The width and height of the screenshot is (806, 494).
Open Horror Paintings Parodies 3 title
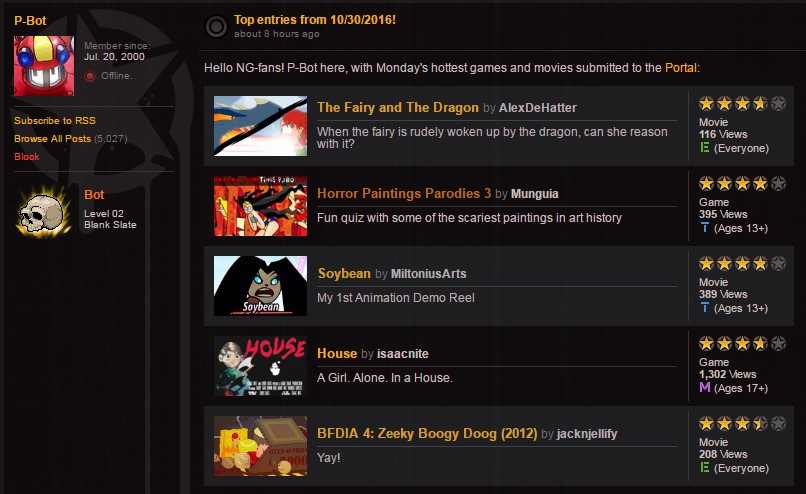coord(404,193)
